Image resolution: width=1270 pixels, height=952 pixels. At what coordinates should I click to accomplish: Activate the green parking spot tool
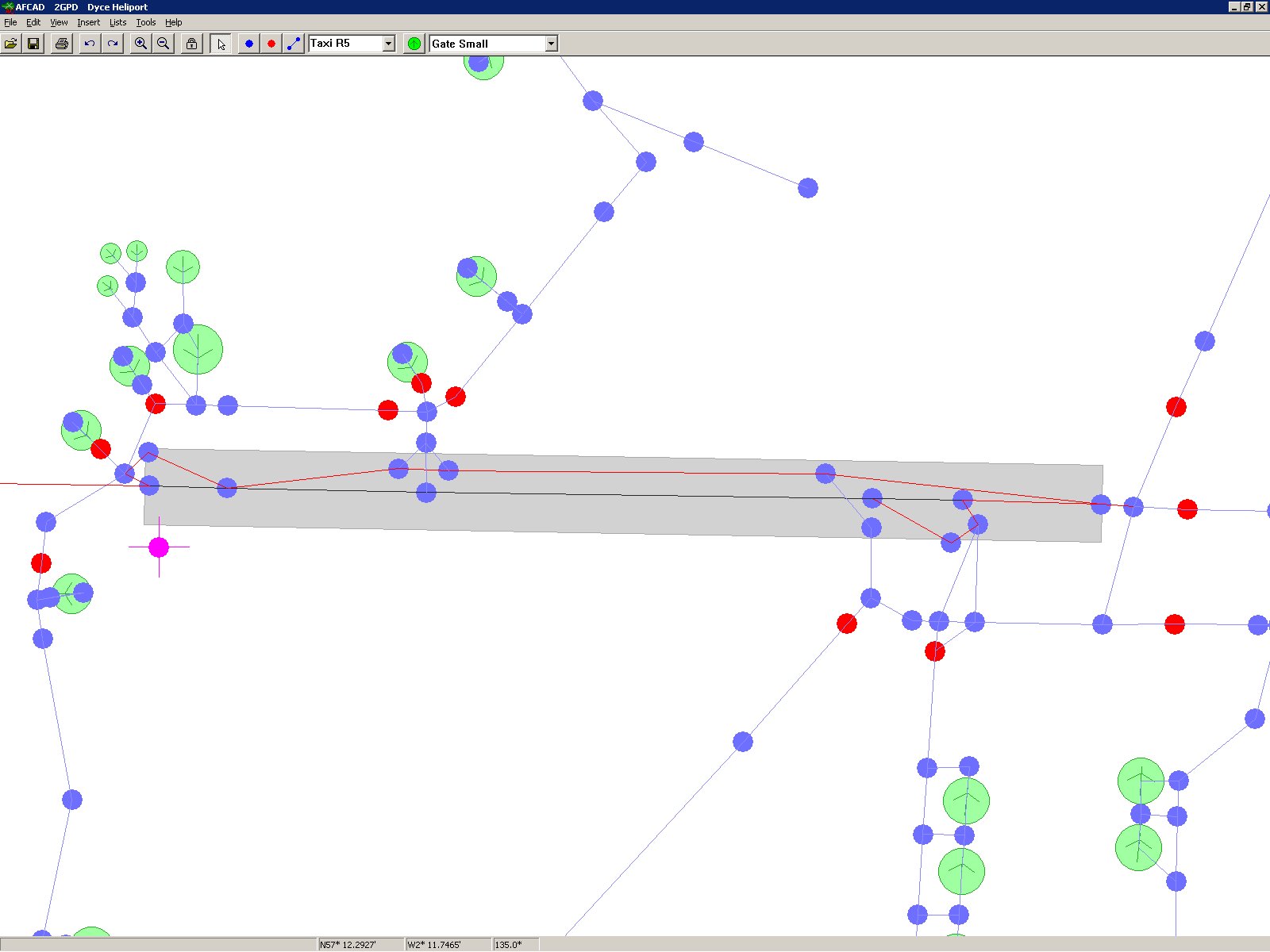tap(414, 44)
